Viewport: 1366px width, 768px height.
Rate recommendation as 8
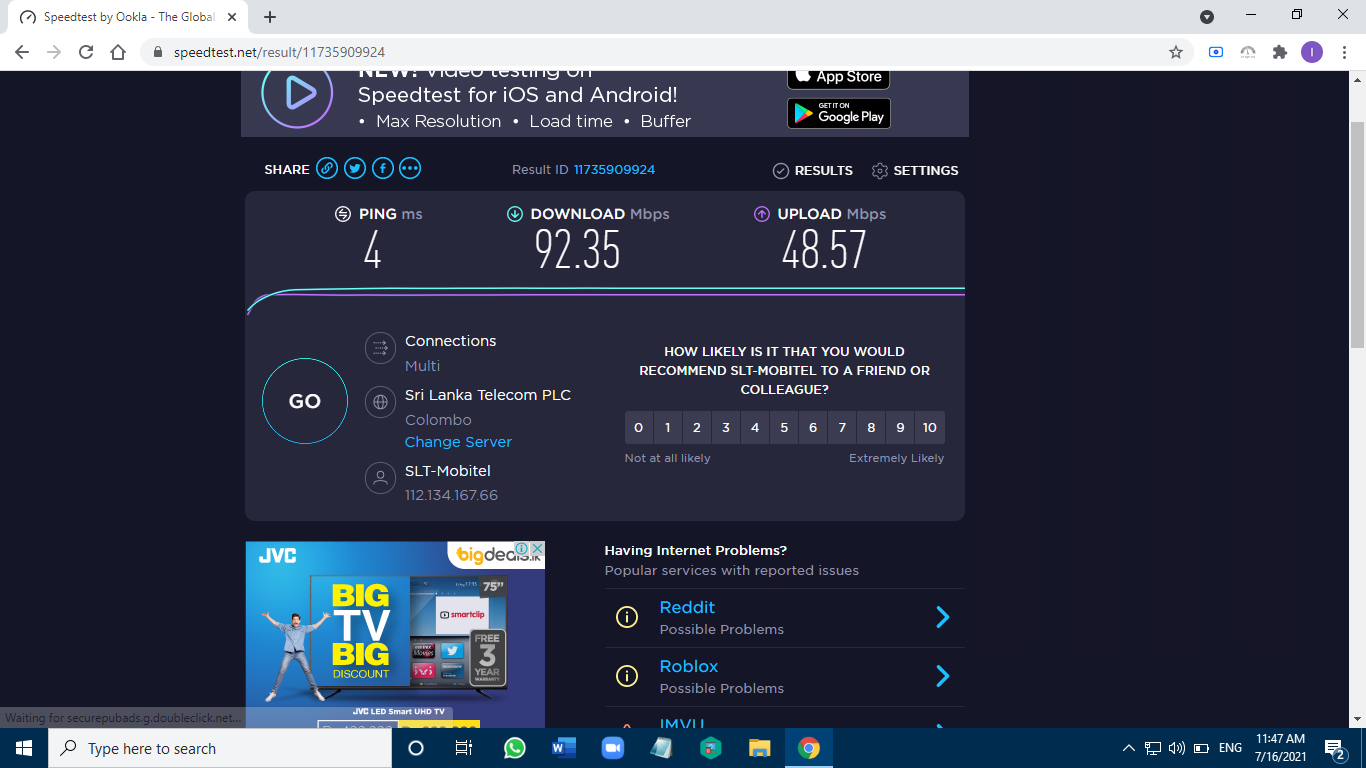[871, 428]
